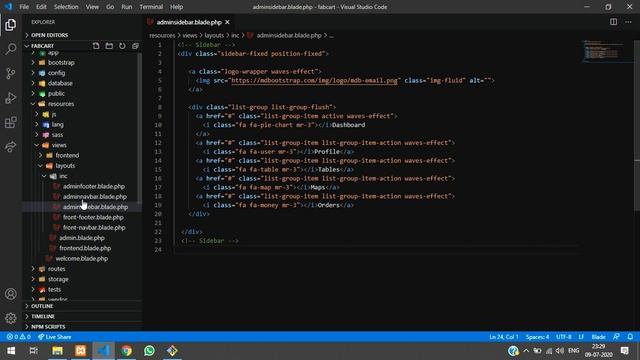The image size is (640, 360).
Task: Open the Edit menu
Action: tap(41, 7)
